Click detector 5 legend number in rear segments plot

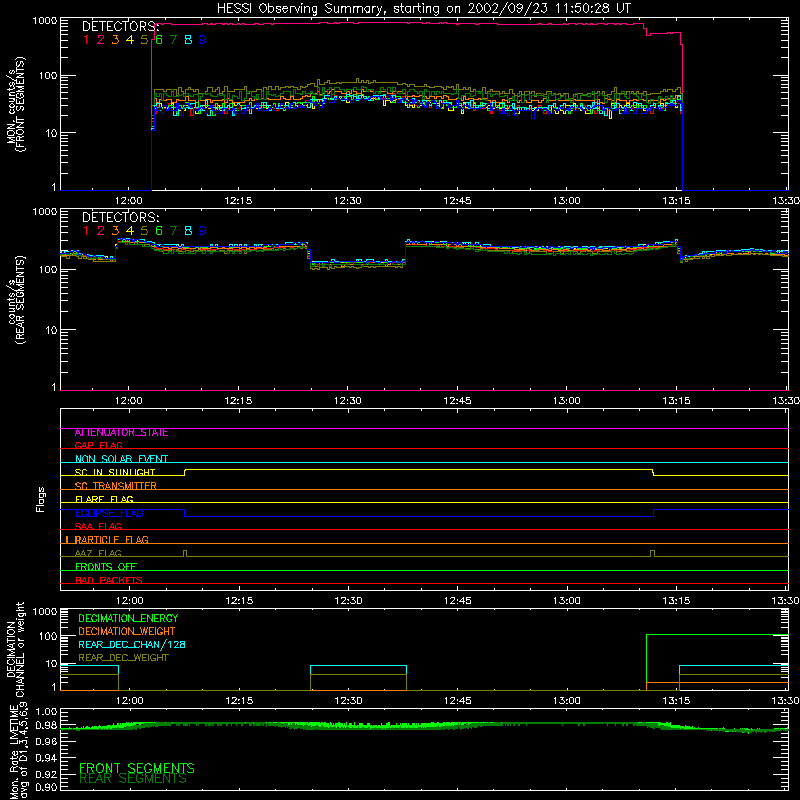point(144,231)
